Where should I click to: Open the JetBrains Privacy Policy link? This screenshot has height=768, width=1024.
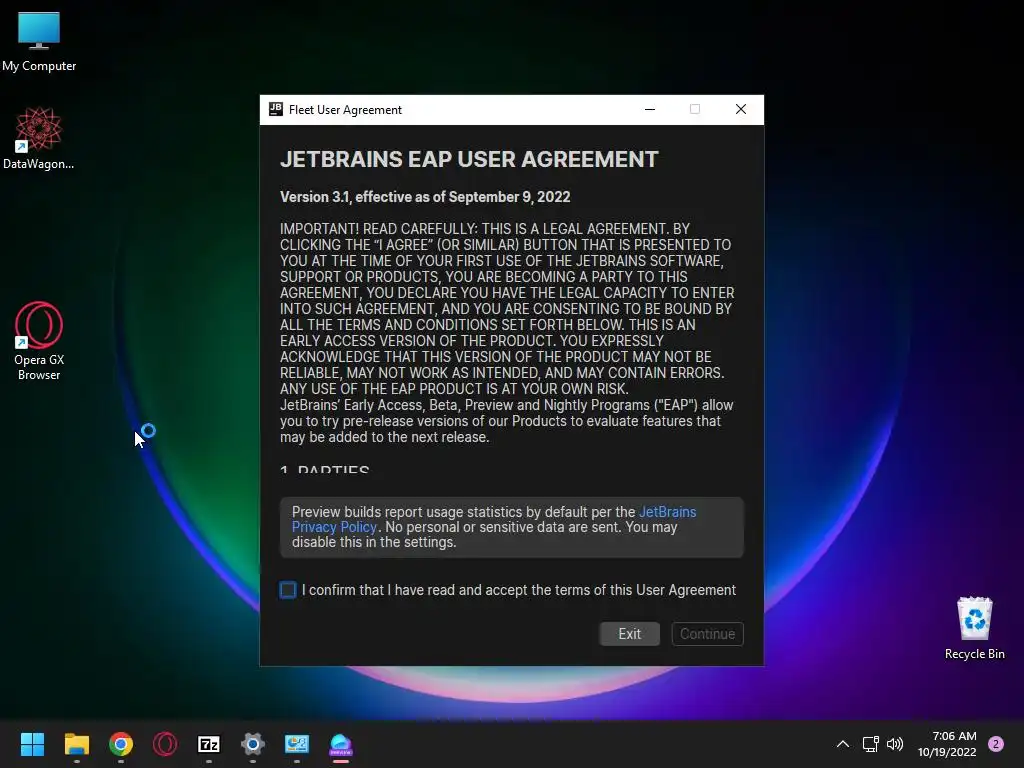[494, 519]
